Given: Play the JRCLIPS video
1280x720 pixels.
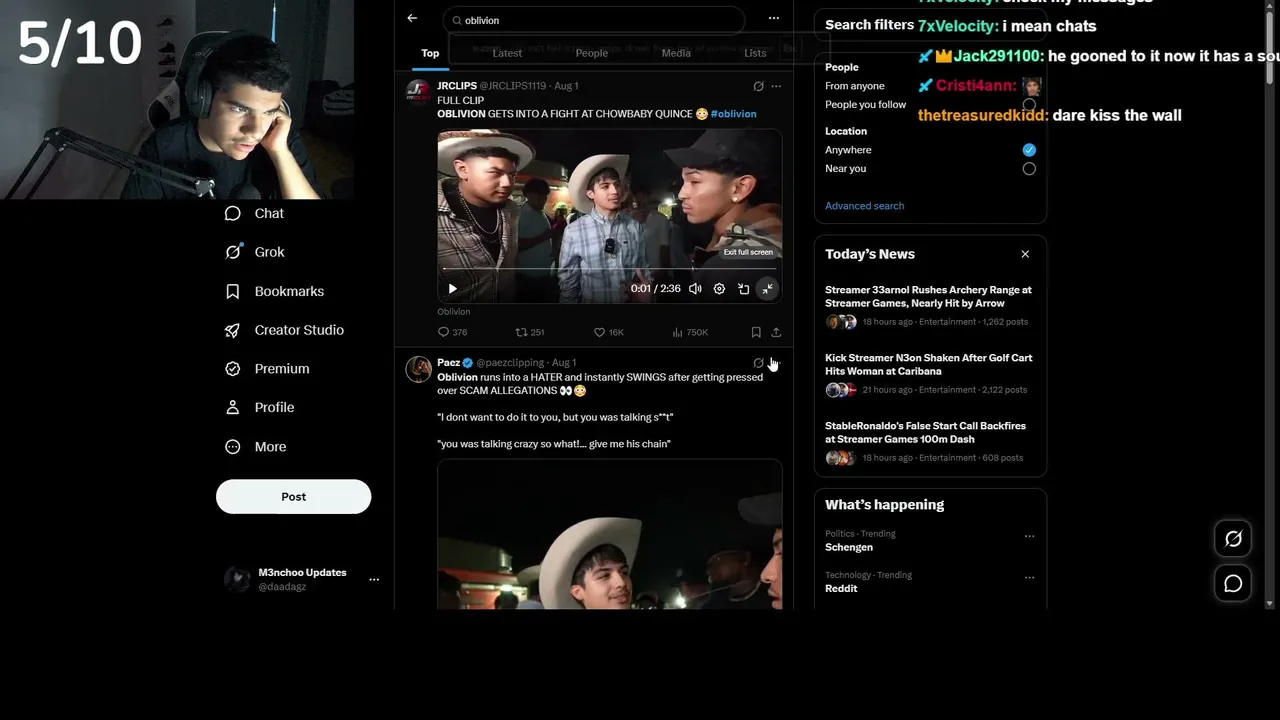Looking at the screenshot, I should pyautogui.click(x=452, y=289).
